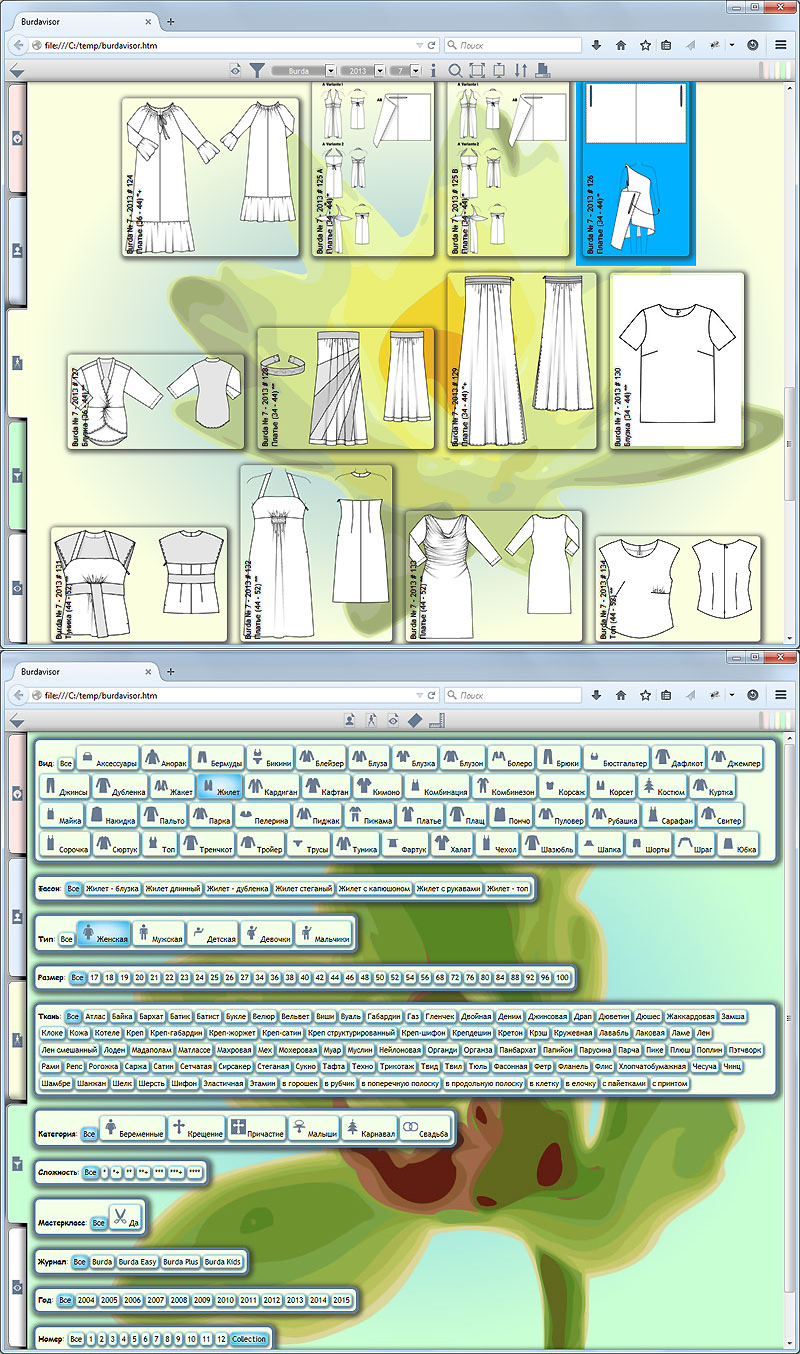The width and height of the screenshot is (800, 1354).
Task: Click the reload icon in upper window address bar
Action: pyautogui.click(x=432, y=45)
